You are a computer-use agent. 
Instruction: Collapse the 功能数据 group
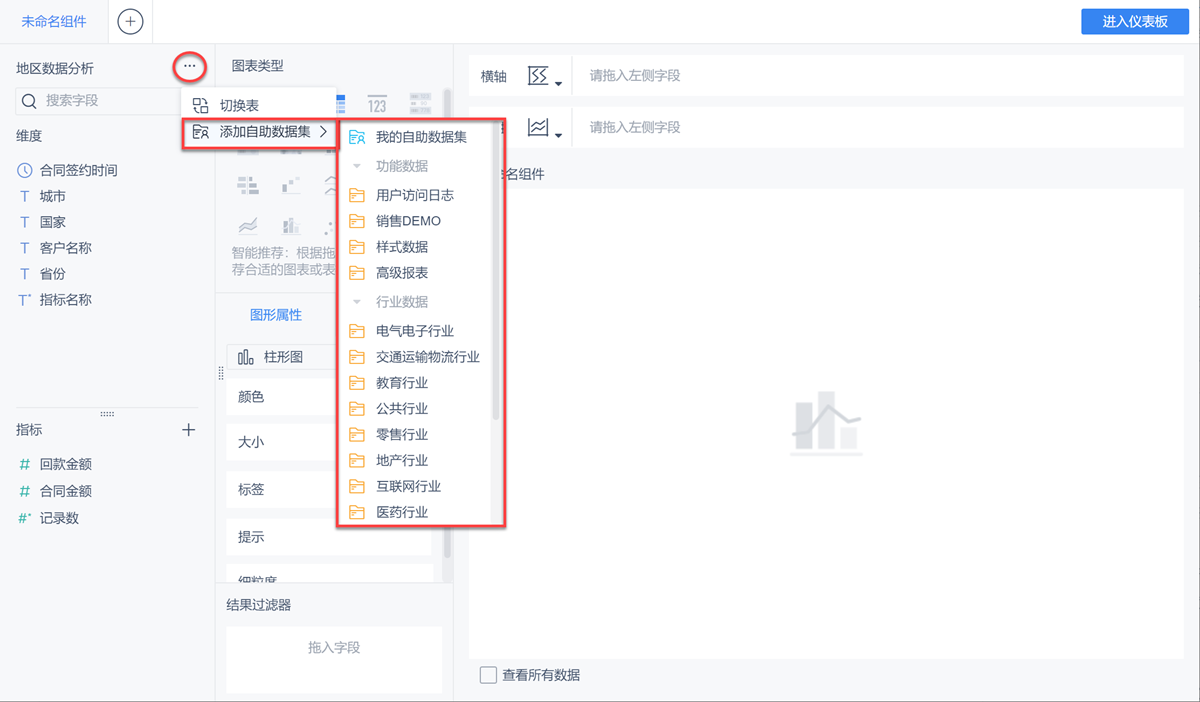point(357,166)
